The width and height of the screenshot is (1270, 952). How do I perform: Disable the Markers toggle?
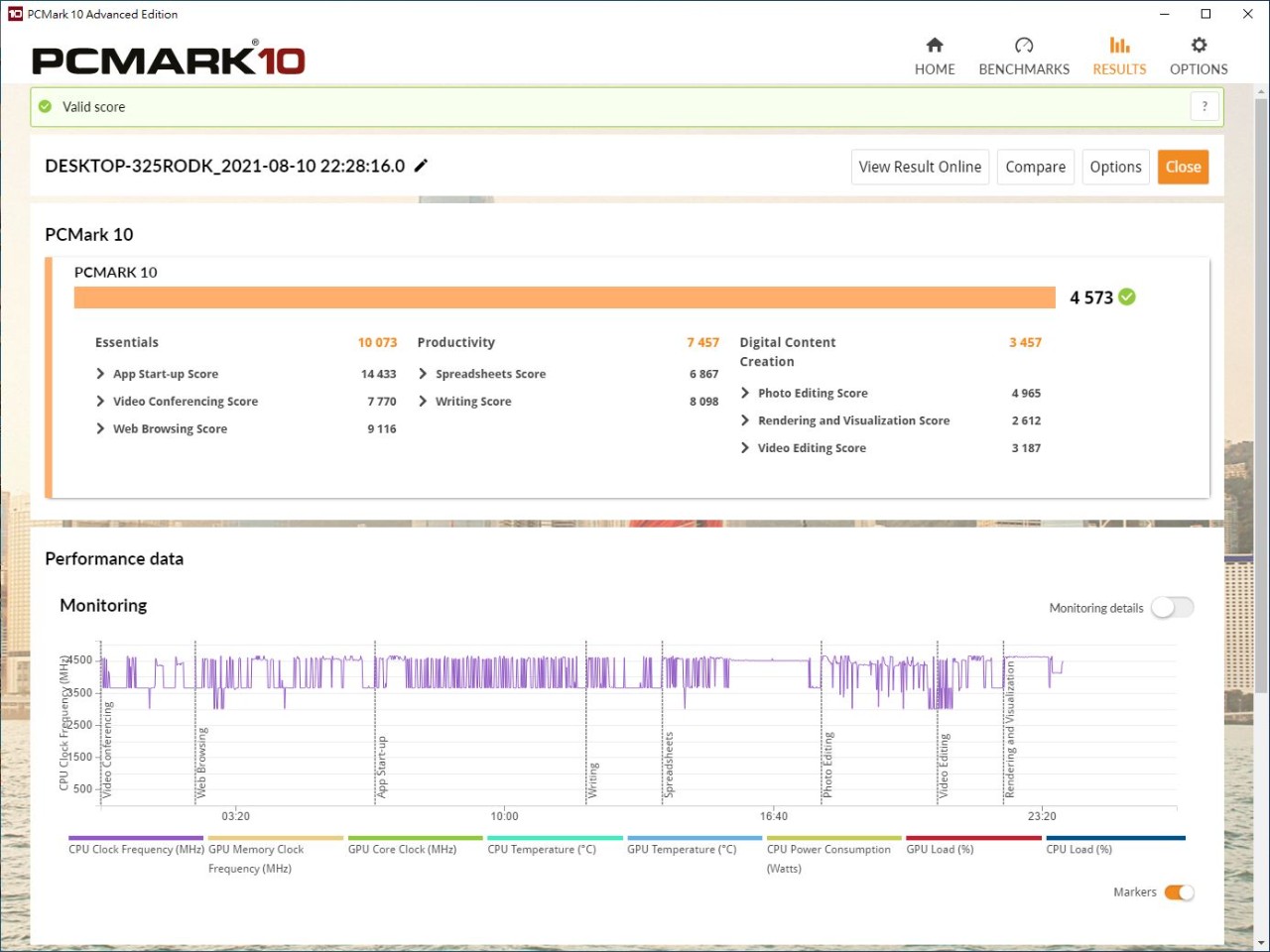point(1179,892)
